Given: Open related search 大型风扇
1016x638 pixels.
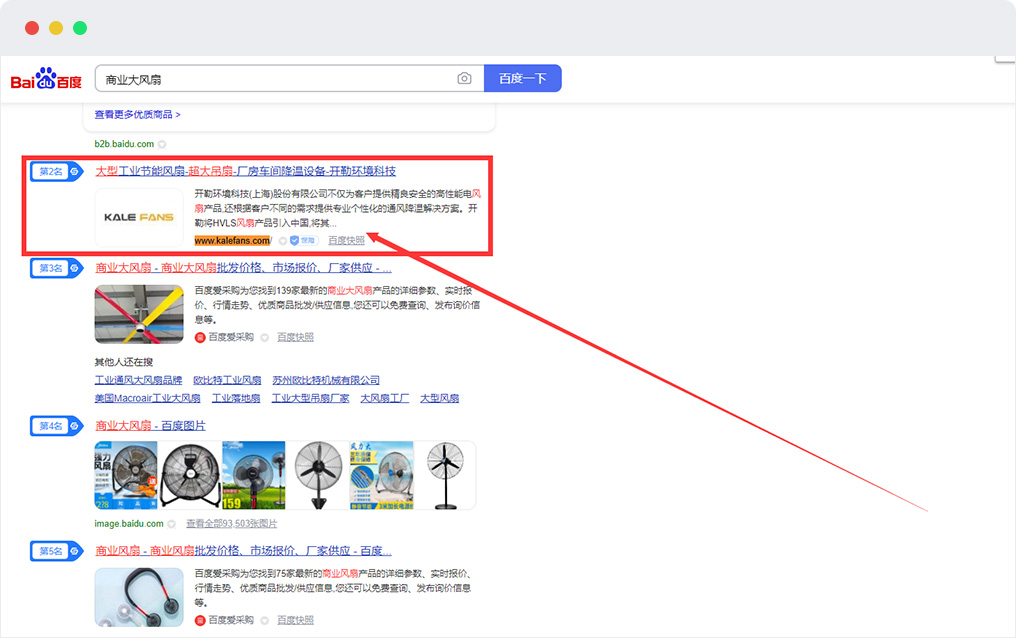Looking at the screenshot, I should (439, 398).
